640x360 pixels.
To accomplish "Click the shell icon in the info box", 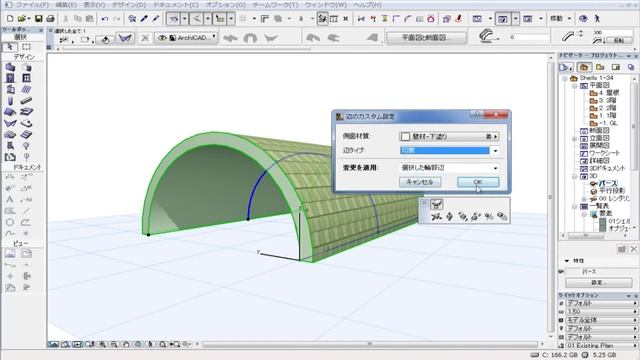I will point(125,38).
